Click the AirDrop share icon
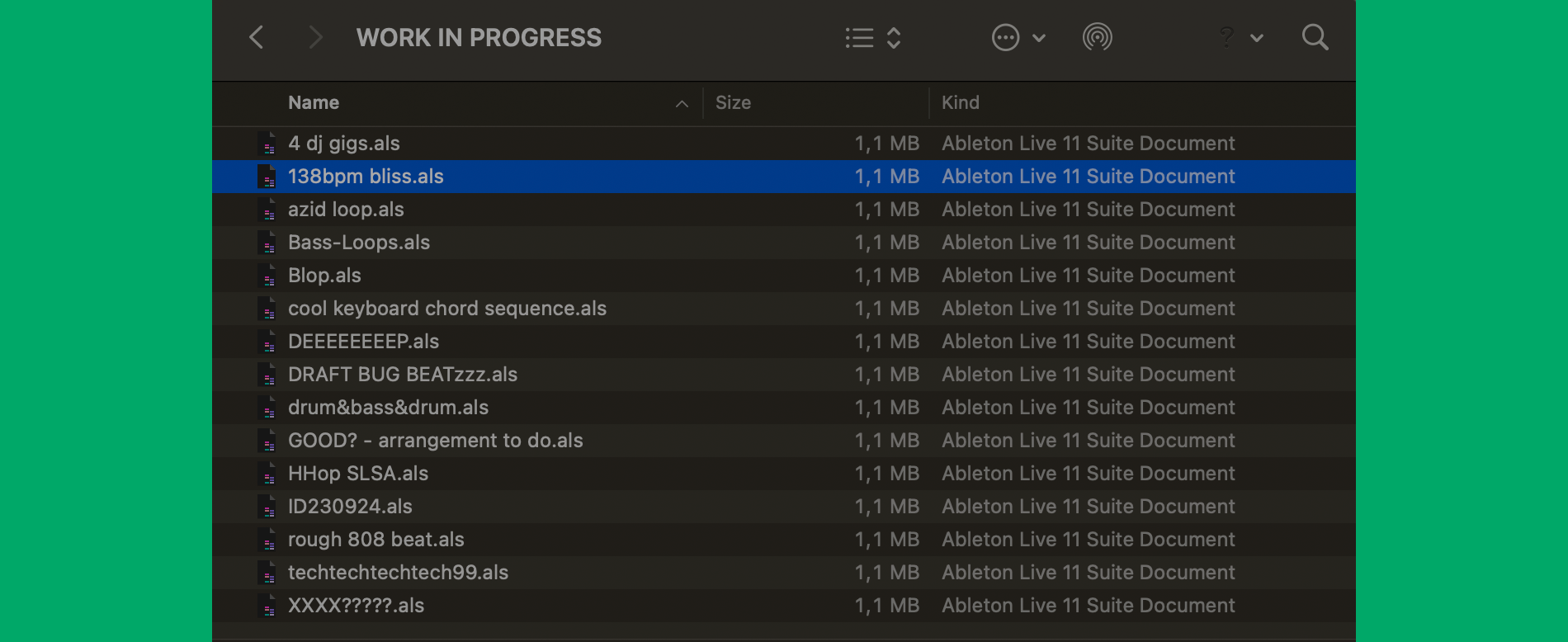The width and height of the screenshot is (1568, 642). 1098,37
